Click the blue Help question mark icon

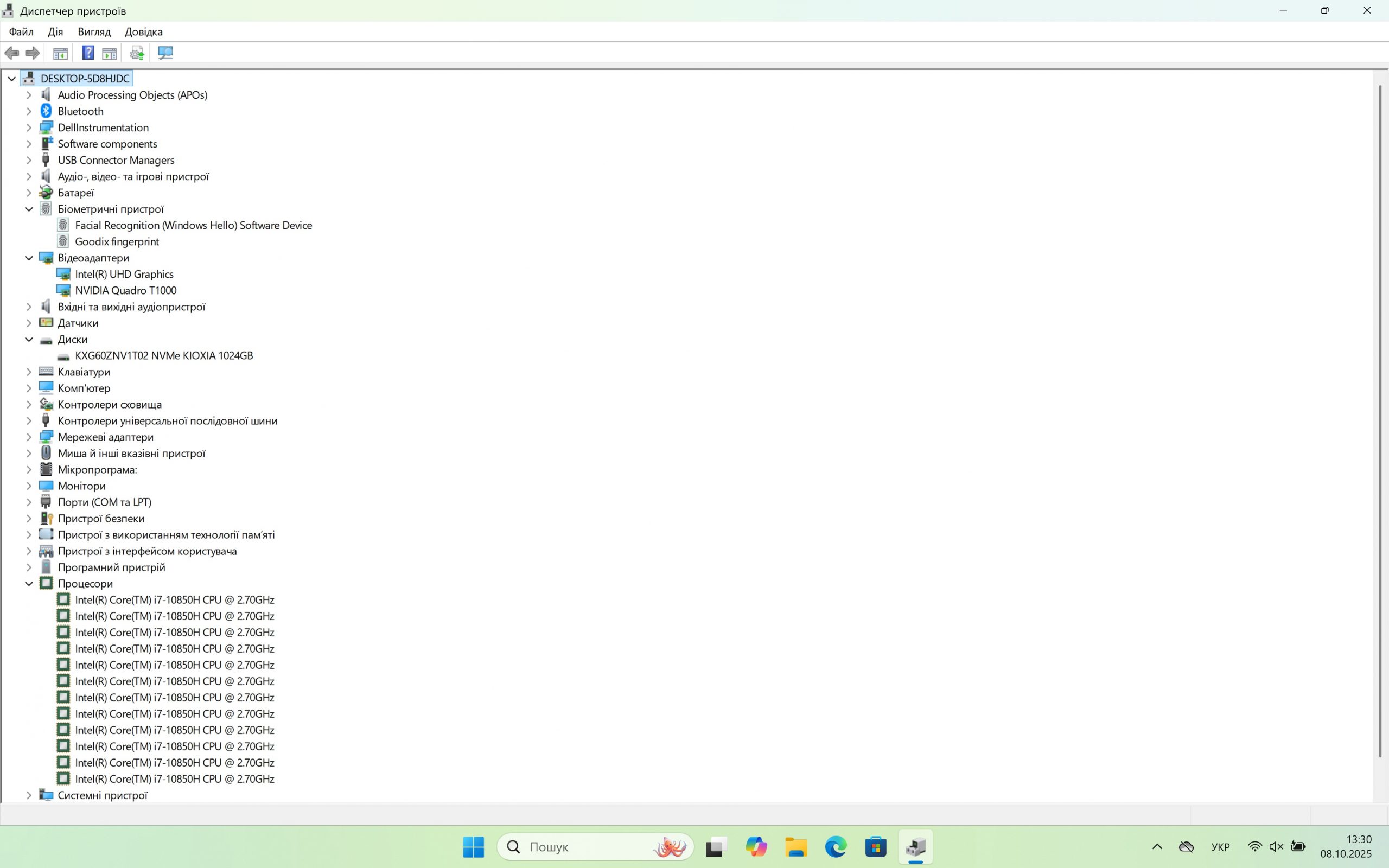click(88, 53)
